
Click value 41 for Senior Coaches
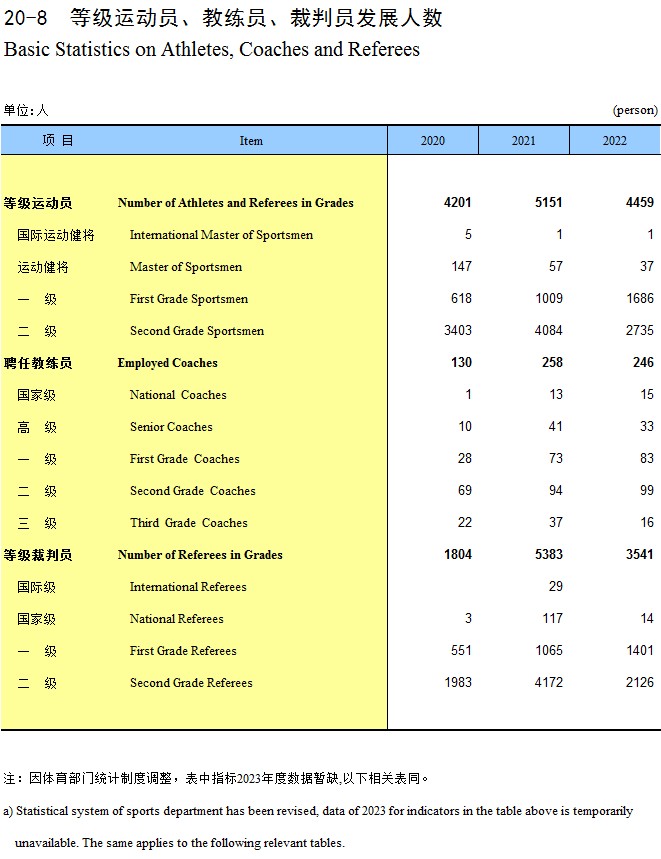556,426
